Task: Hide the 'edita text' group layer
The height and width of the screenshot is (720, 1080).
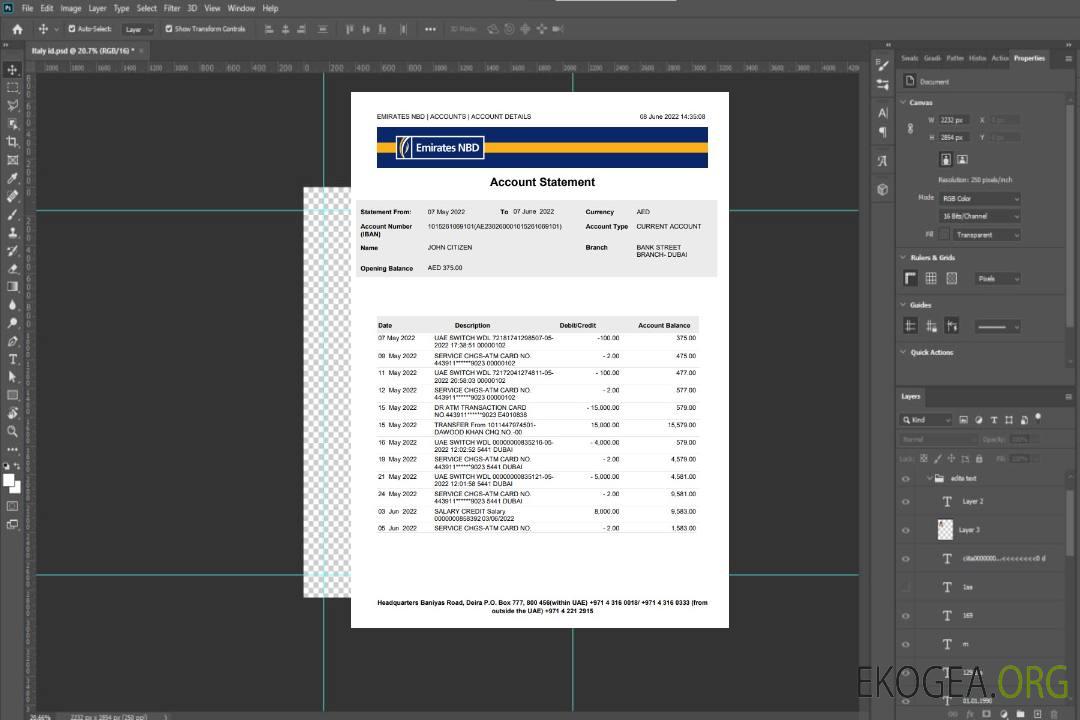Action: (906, 479)
